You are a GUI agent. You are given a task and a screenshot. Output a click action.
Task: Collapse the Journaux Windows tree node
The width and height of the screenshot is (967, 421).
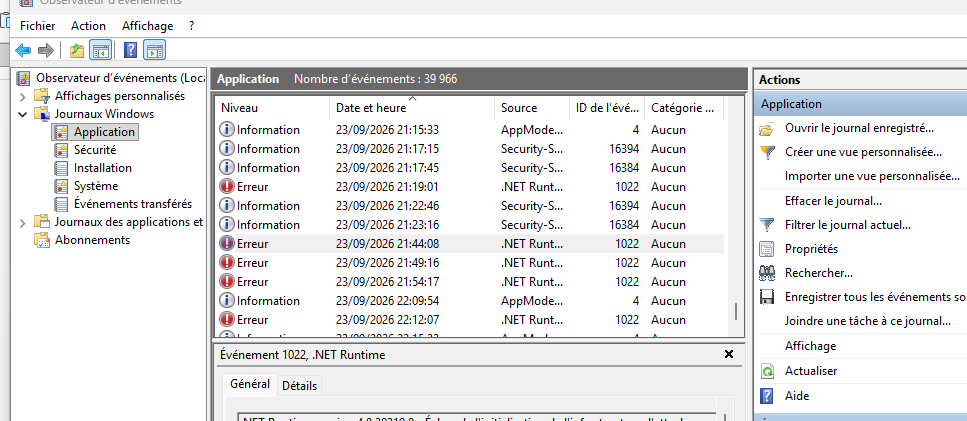coord(22,114)
